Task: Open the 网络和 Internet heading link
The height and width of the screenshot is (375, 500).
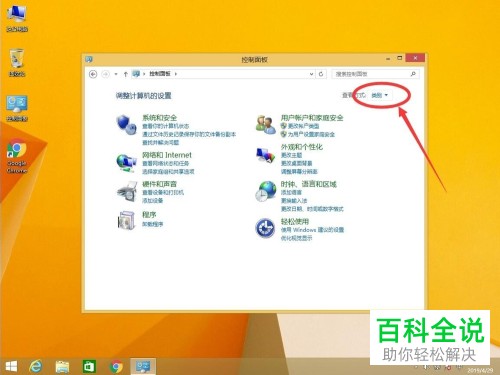Action: click(167, 155)
